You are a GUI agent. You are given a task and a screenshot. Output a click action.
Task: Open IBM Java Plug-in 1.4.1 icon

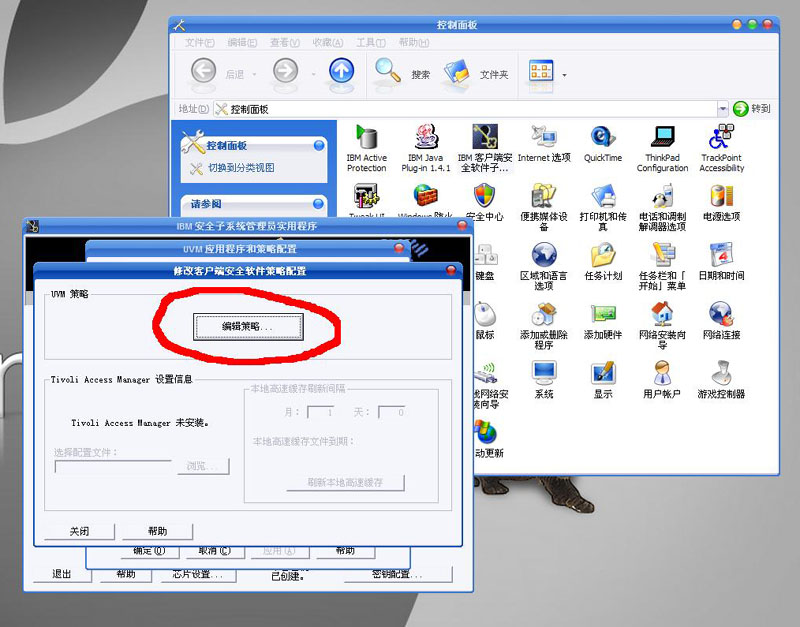(x=426, y=147)
